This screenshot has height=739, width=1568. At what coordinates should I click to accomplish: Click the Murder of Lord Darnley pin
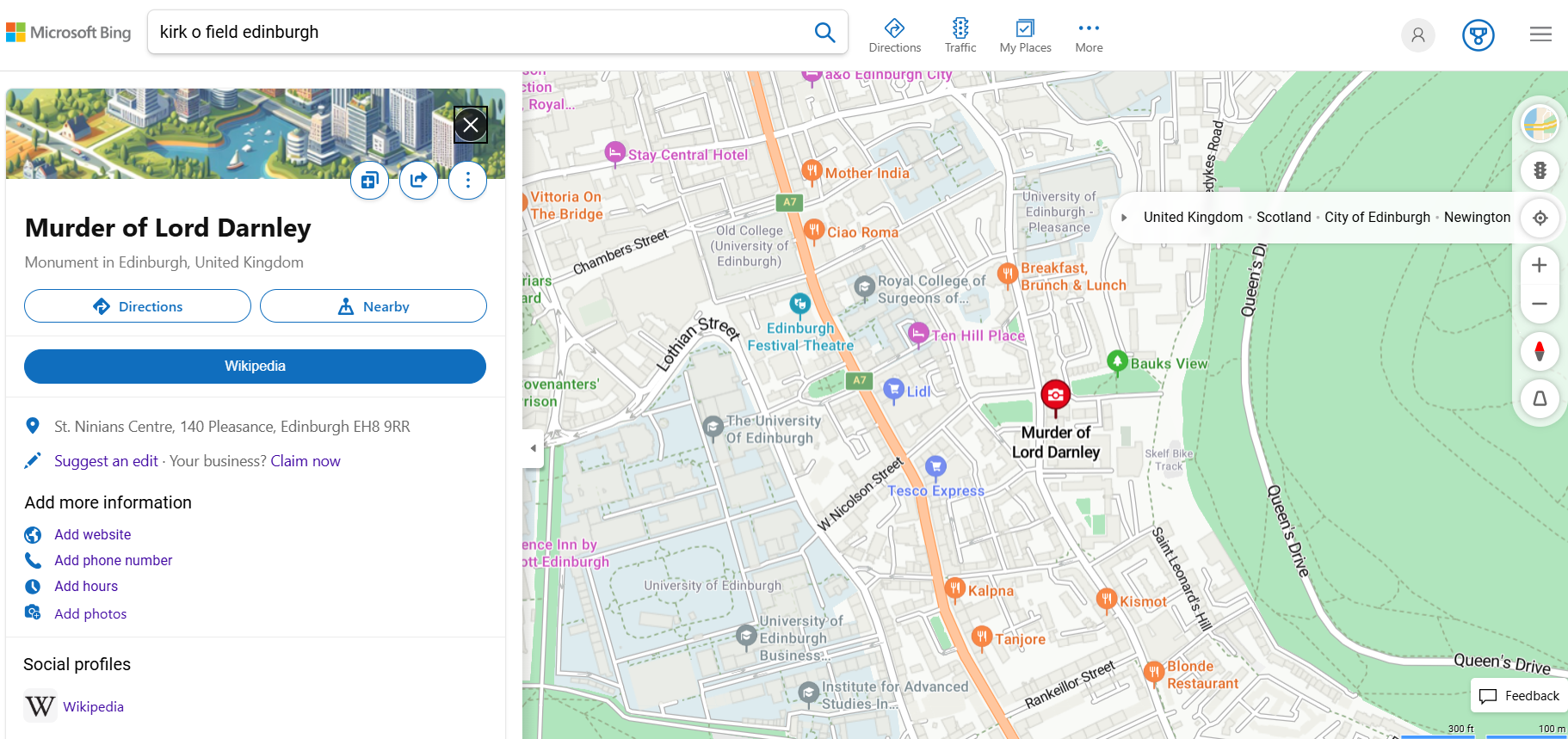pos(1055,396)
